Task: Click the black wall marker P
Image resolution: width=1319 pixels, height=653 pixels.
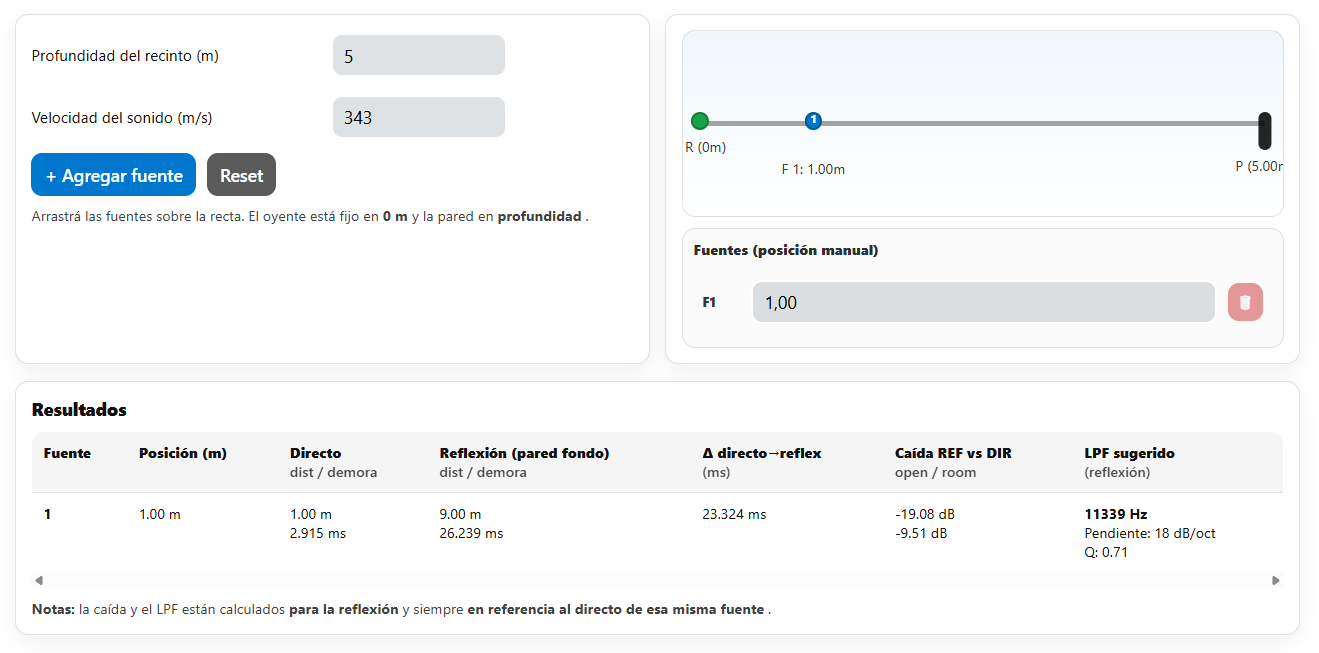Action: click(x=1264, y=130)
